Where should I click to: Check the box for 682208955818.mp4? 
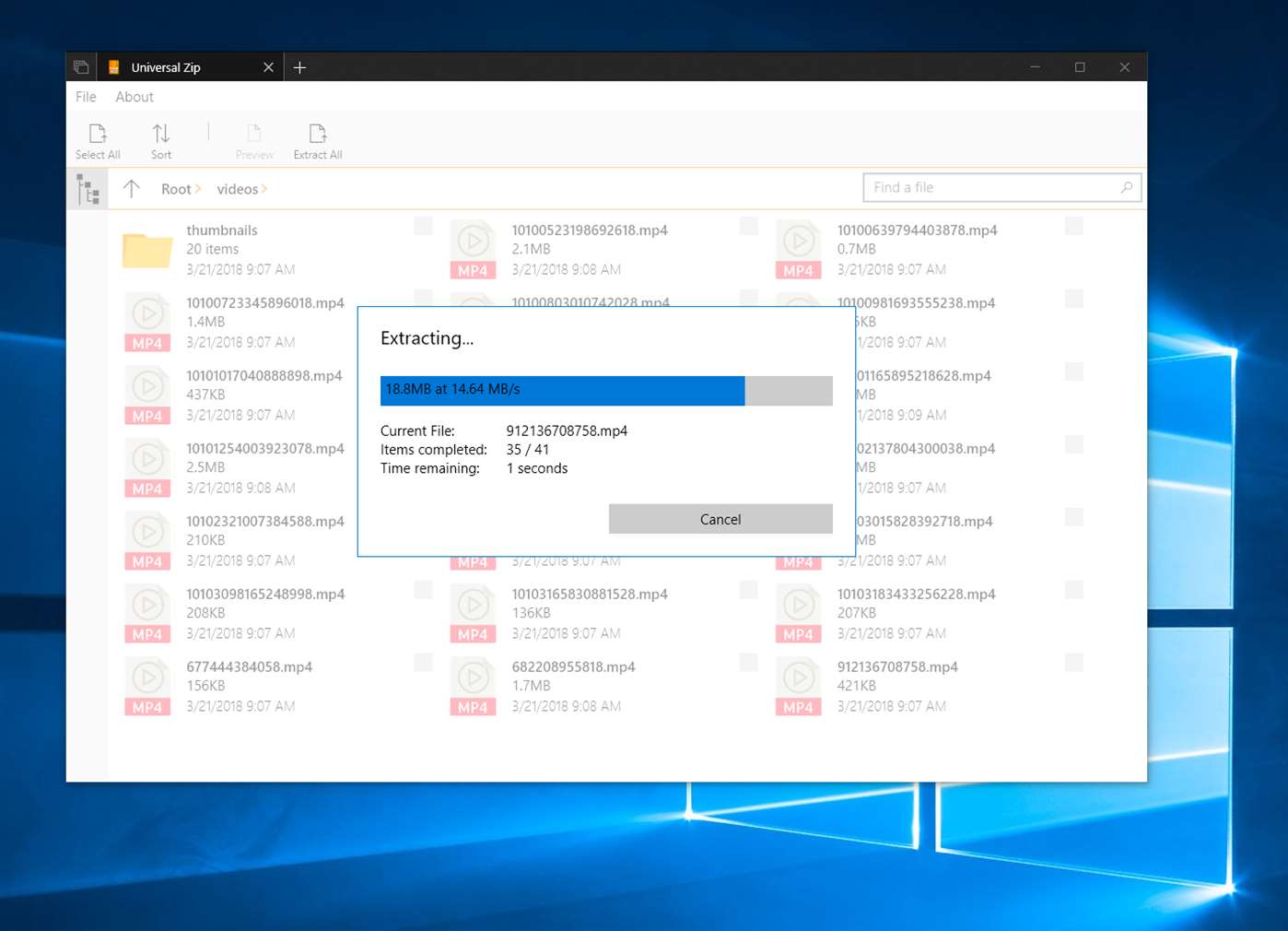click(749, 663)
